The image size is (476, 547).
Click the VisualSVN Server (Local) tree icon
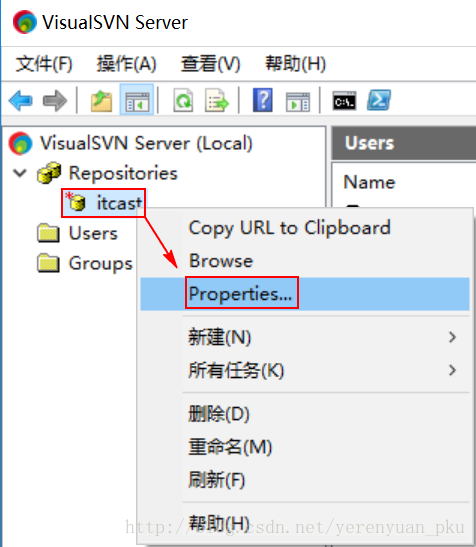(x=21, y=143)
